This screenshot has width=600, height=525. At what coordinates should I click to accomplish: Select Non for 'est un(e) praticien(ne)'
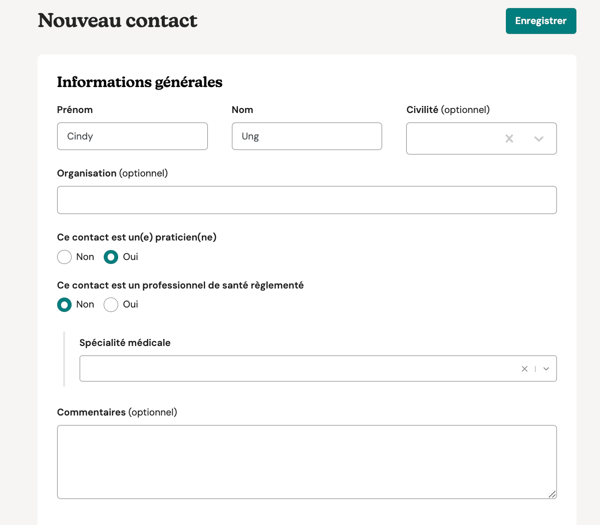coord(65,257)
